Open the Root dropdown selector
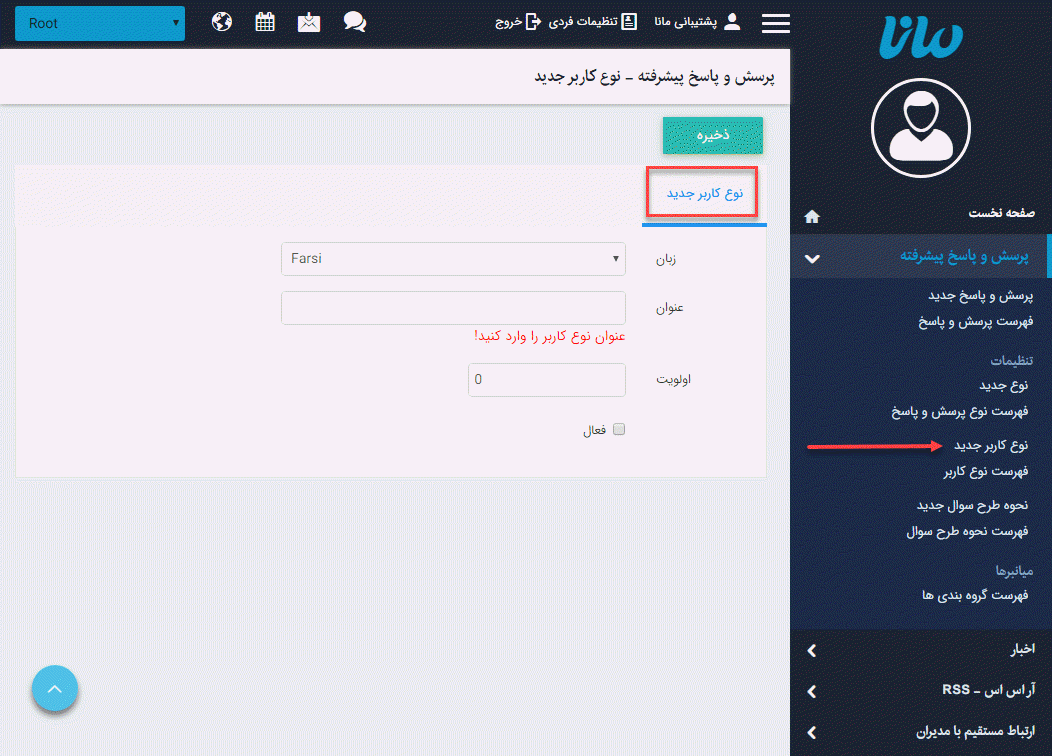This screenshot has width=1052, height=756. 99,22
